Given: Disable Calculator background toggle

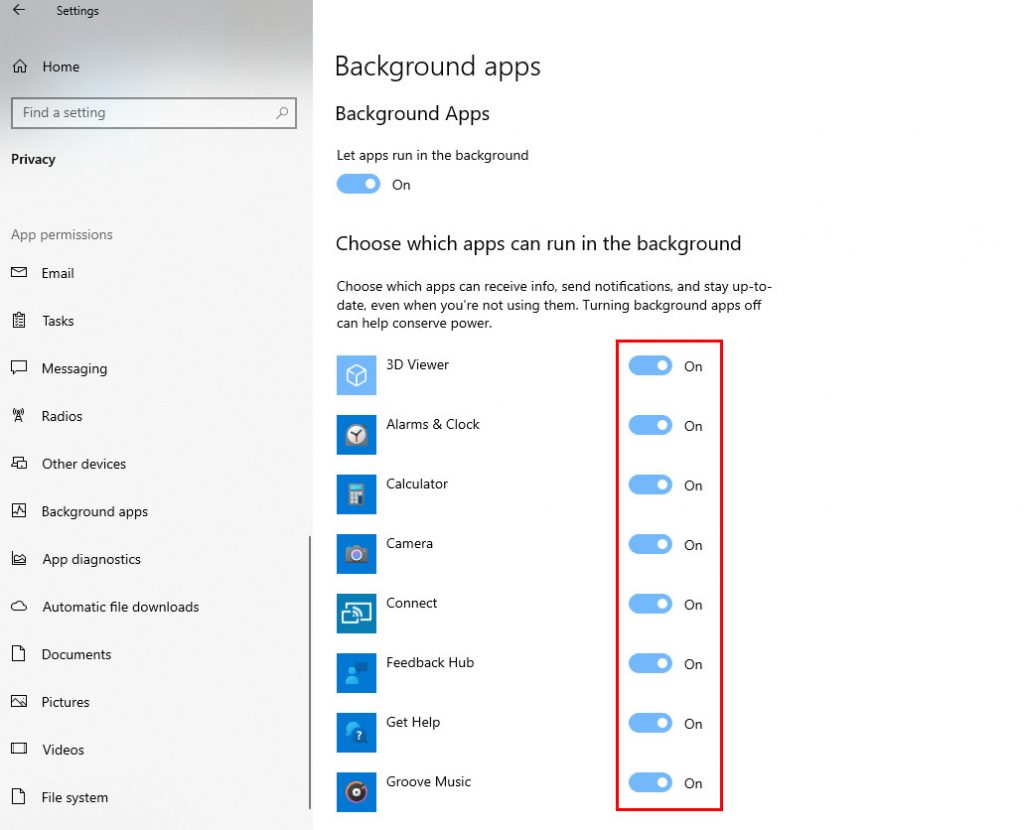Looking at the screenshot, I should coord(650,485).
